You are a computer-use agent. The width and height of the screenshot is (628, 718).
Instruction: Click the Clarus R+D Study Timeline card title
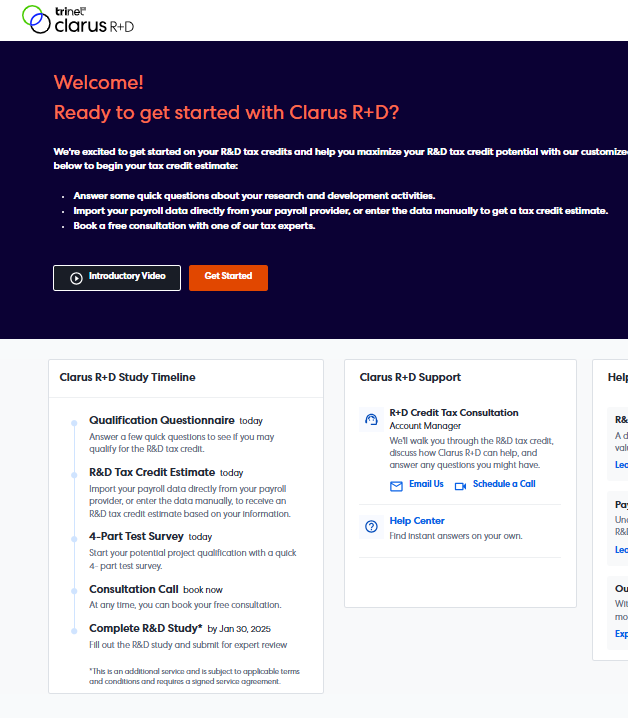(127, 377)
